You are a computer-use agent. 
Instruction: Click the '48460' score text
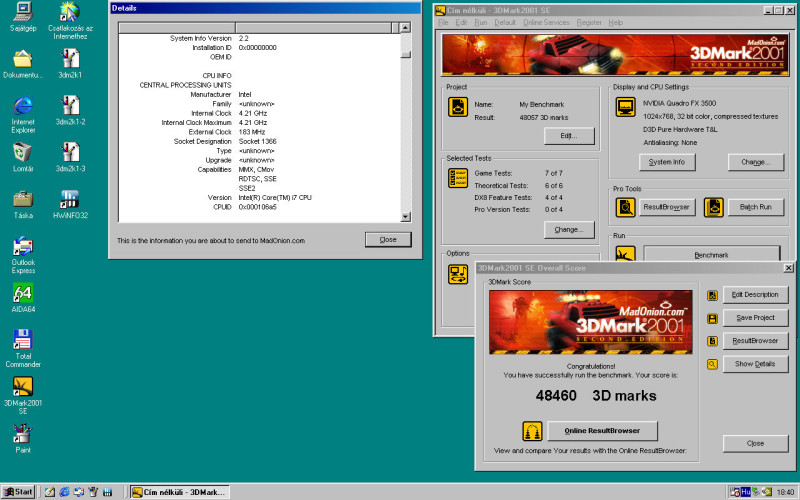tap(556, 396)
